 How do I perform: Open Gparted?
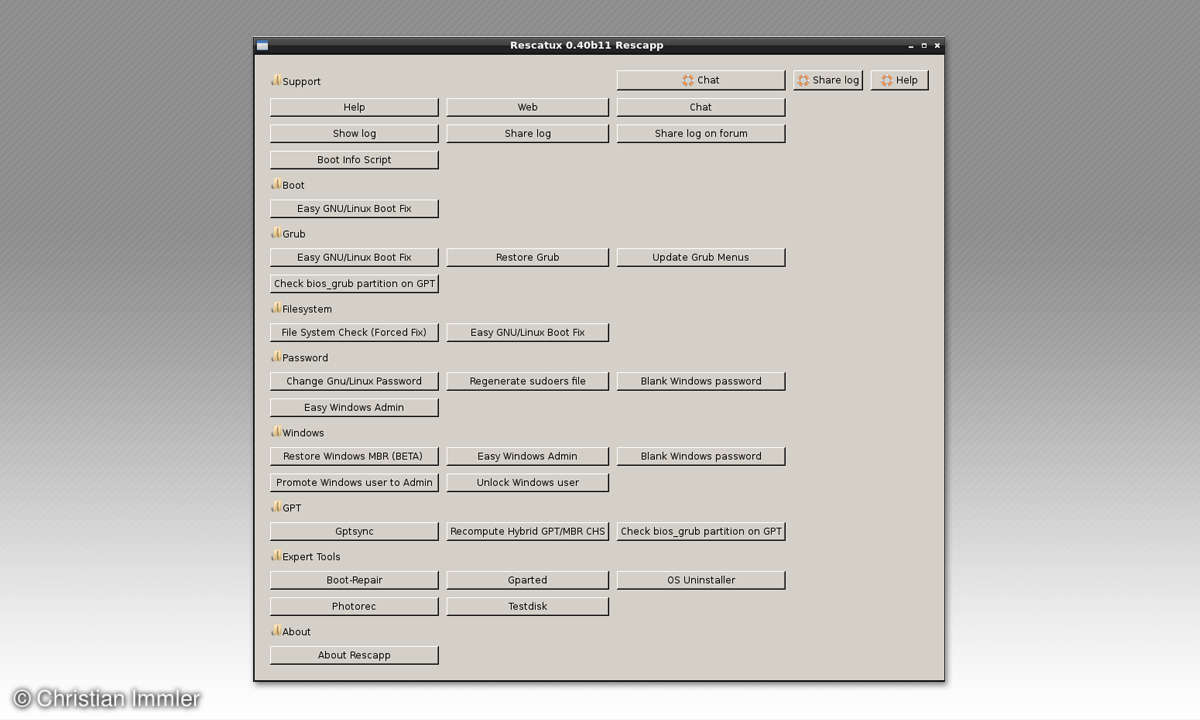click(x=527, y=580)
